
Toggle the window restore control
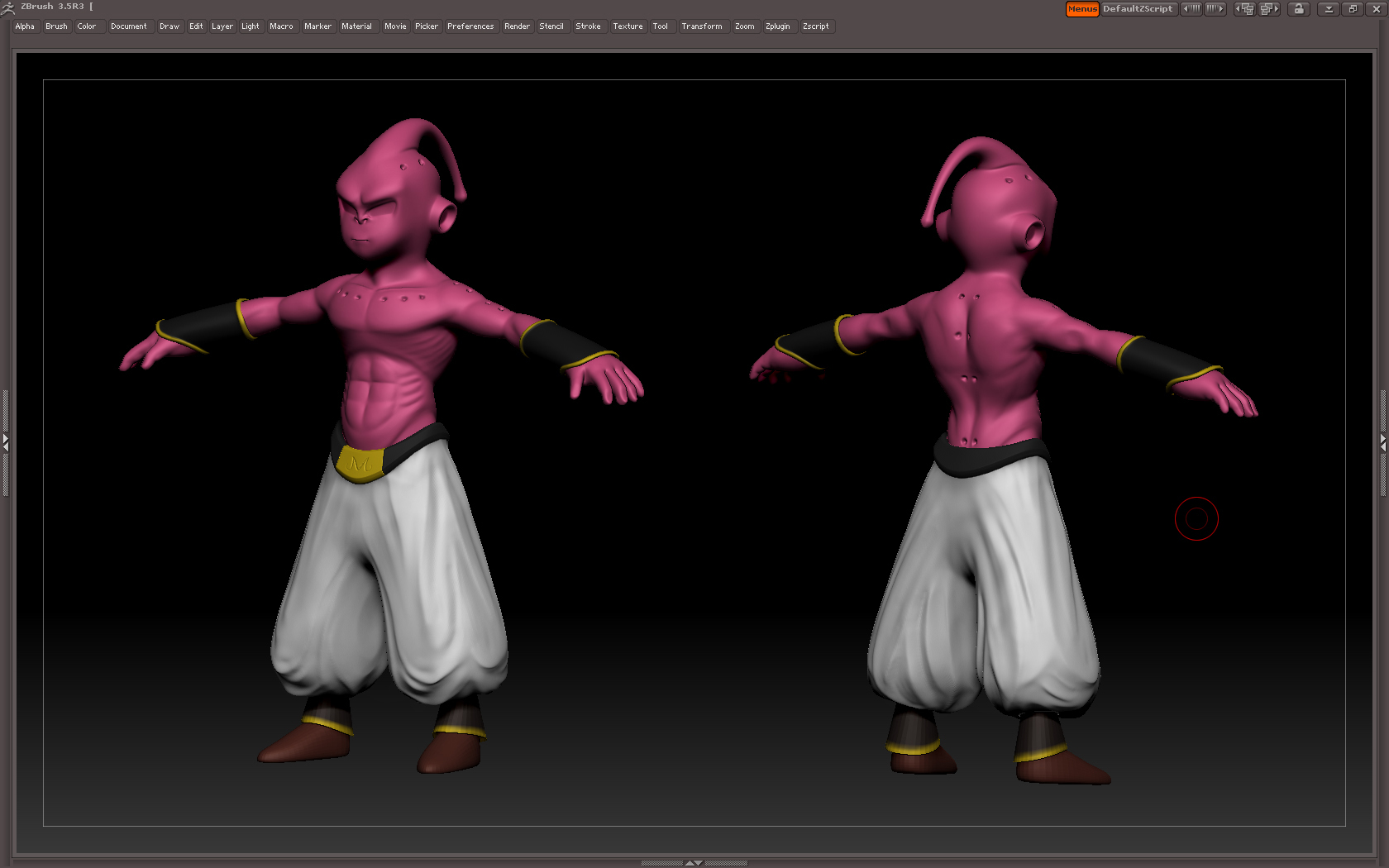(1353, 8)
